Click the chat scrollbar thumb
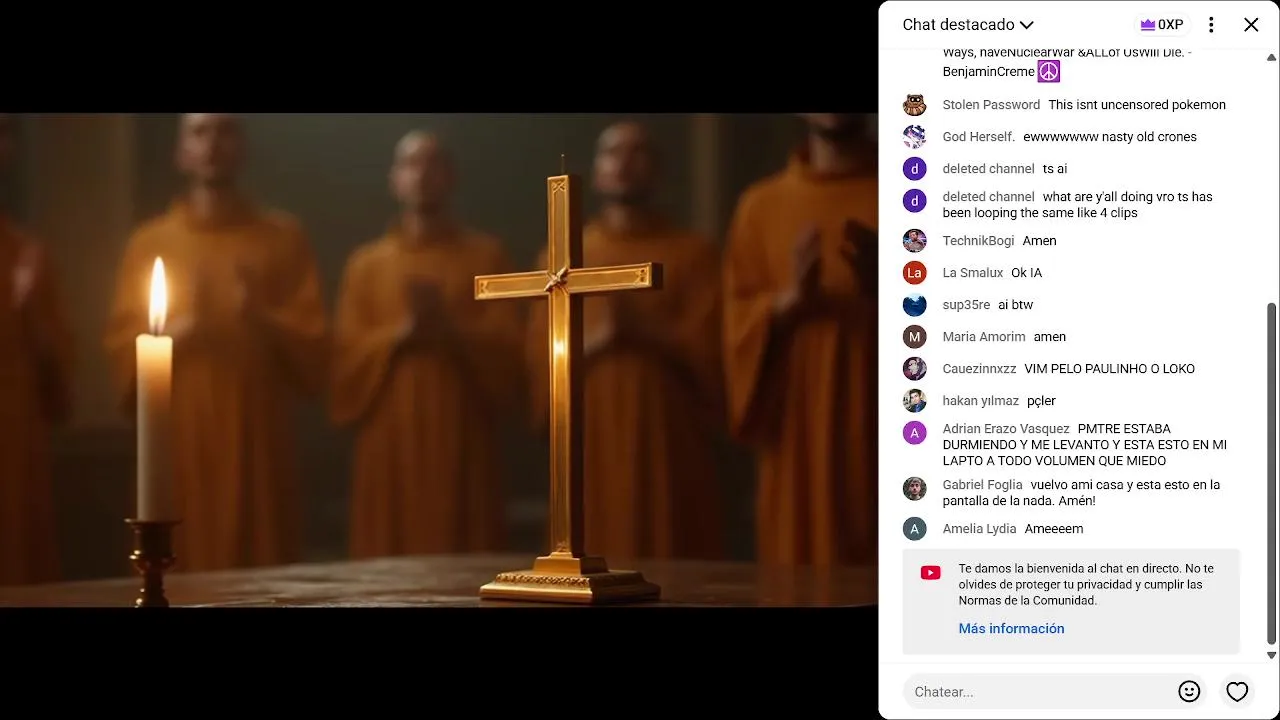1280x720 pixels. (x=1271, y=474)
